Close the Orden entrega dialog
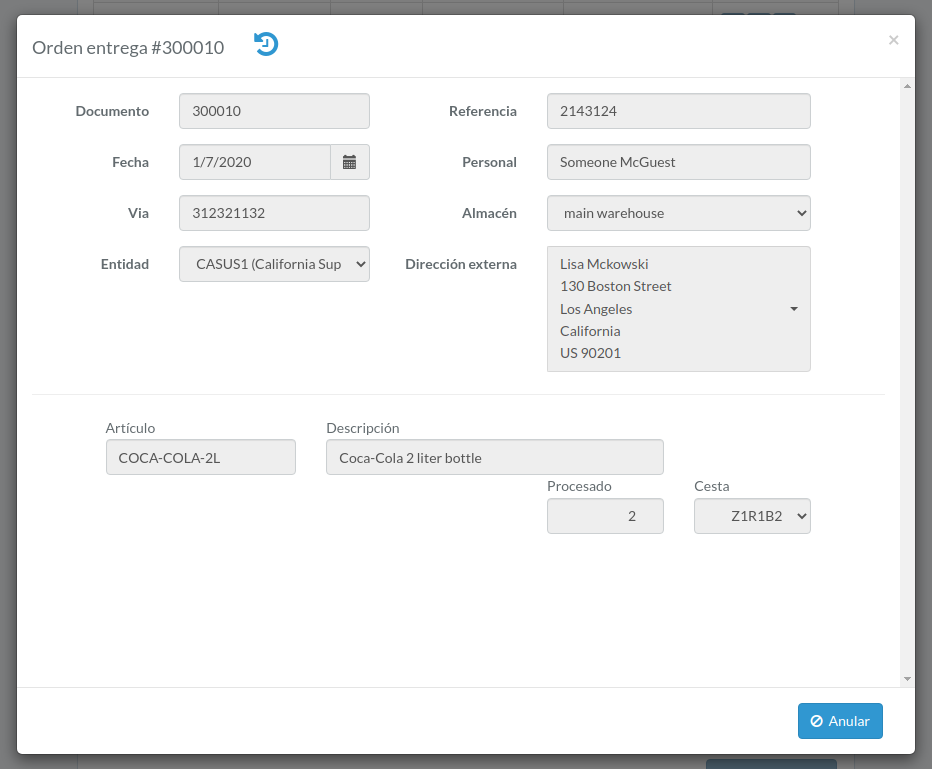The width and height of the screenshot is (932, 769). tap(893, 40)
